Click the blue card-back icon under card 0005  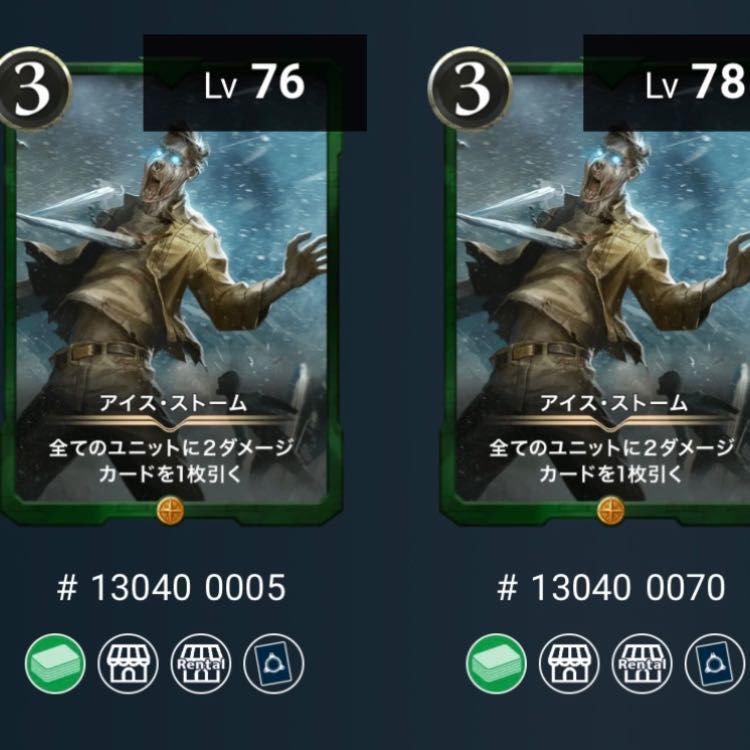coord(274,663)
